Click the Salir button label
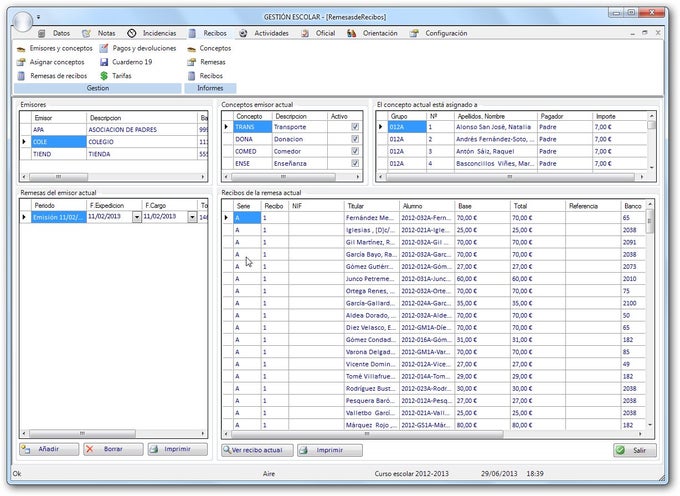This screenshot has height=496, width=680. [x=639, y=451]
